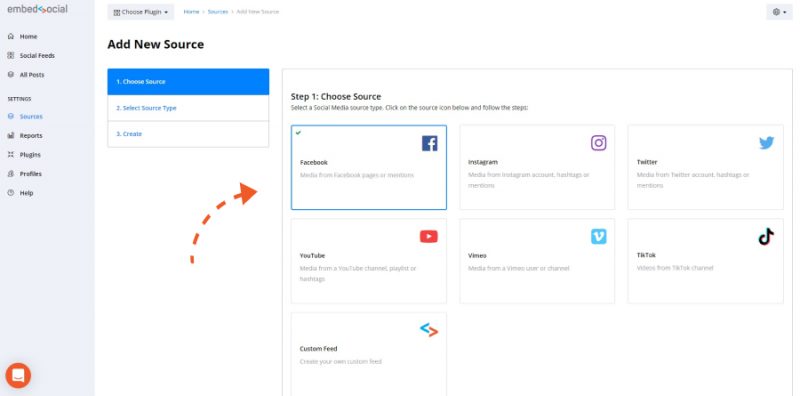This screenshot has width=800, height=396.
Task: Select the Custom Feed card title
Action: pyautogui.click(x=318, y=349)
